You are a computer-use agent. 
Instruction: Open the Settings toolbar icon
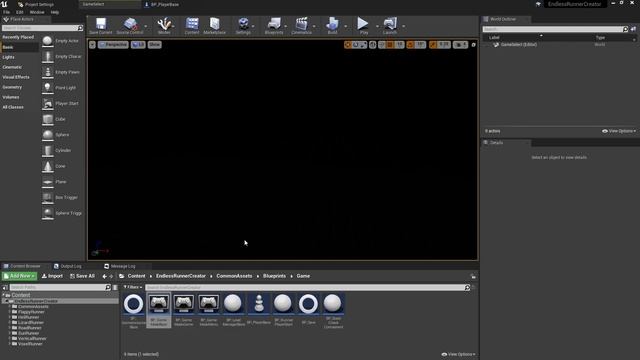pyautogui.click(x=243, y=26)
